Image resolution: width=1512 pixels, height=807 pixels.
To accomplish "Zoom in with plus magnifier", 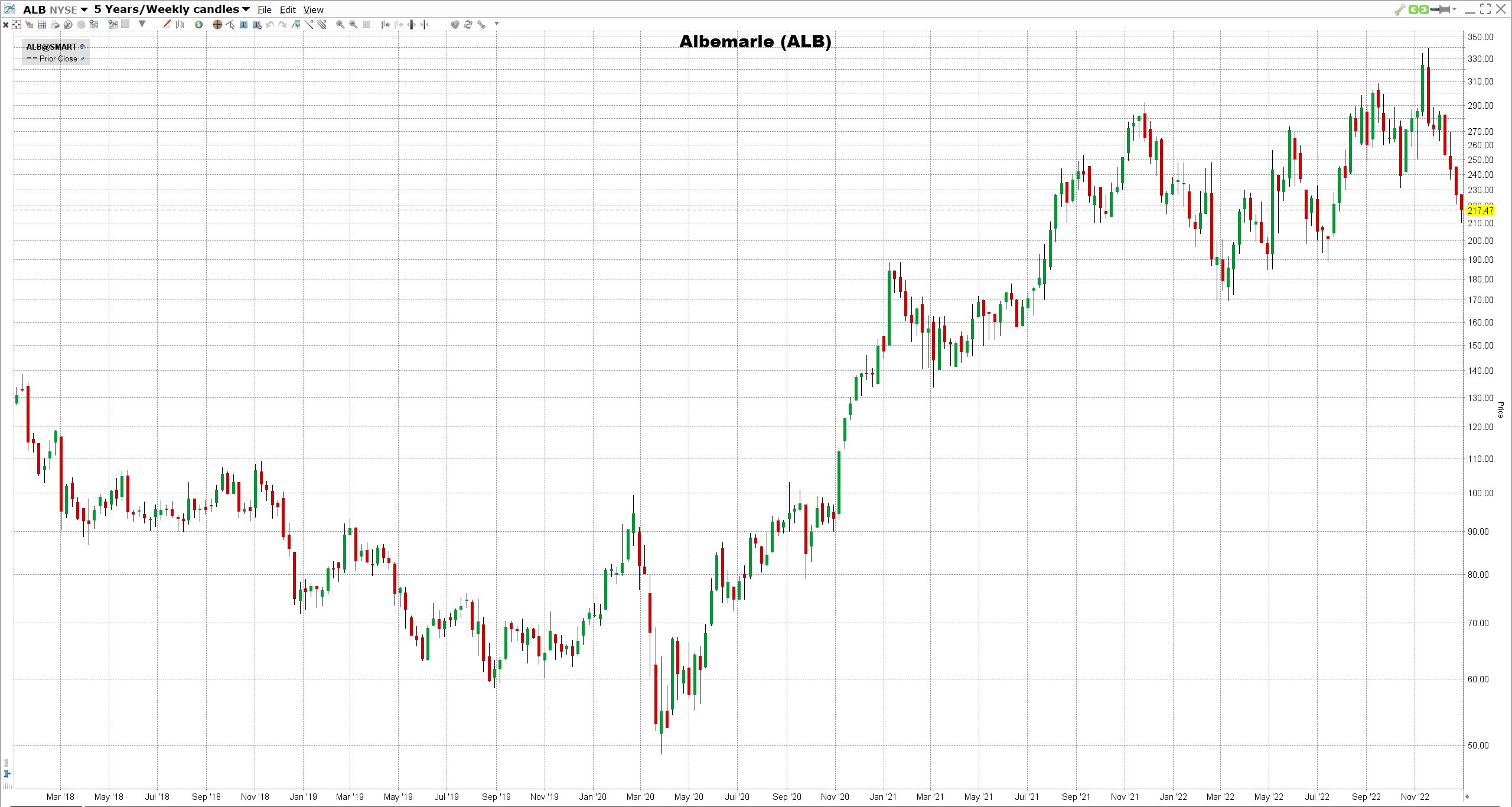I will point(340,24).
